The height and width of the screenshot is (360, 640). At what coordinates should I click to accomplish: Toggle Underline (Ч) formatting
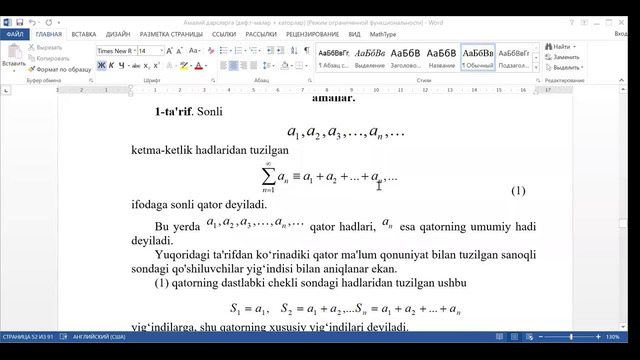click(x=121, y=66)
